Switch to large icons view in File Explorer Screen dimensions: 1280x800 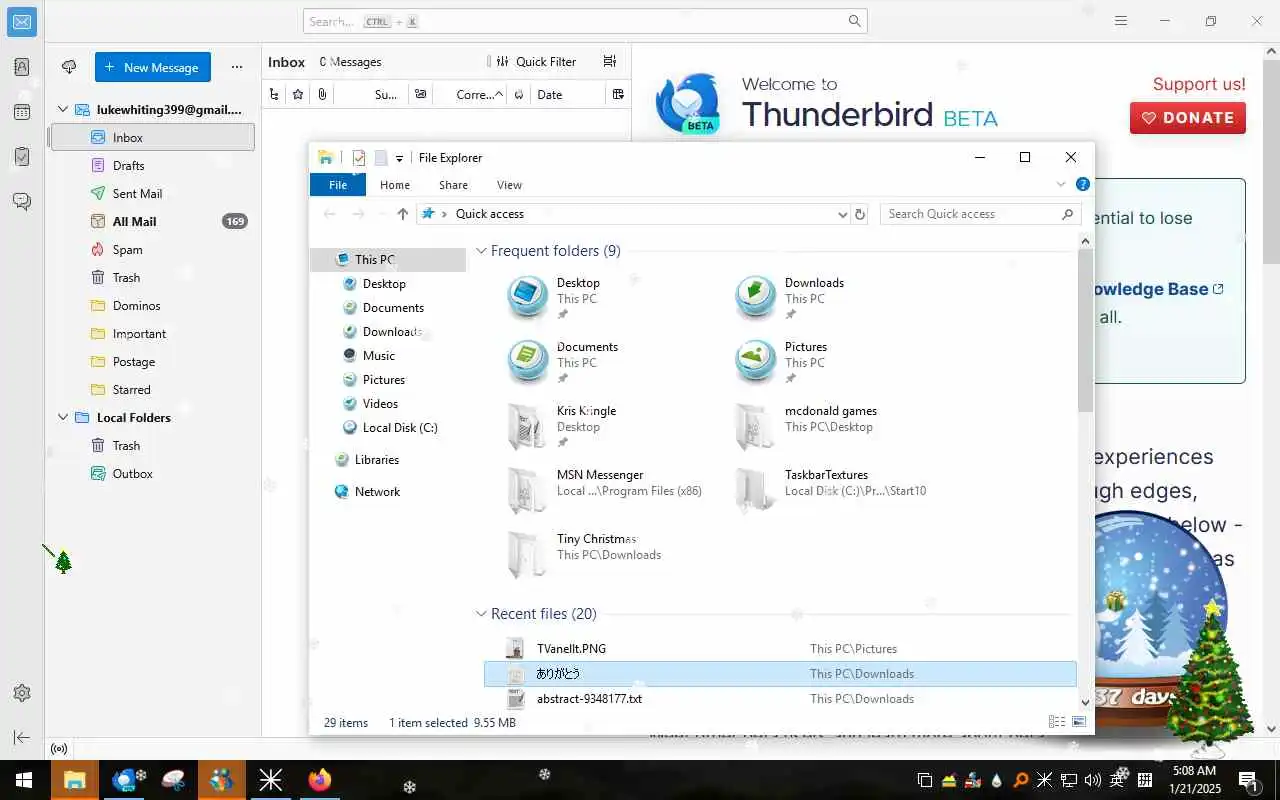pos(1079,722)
